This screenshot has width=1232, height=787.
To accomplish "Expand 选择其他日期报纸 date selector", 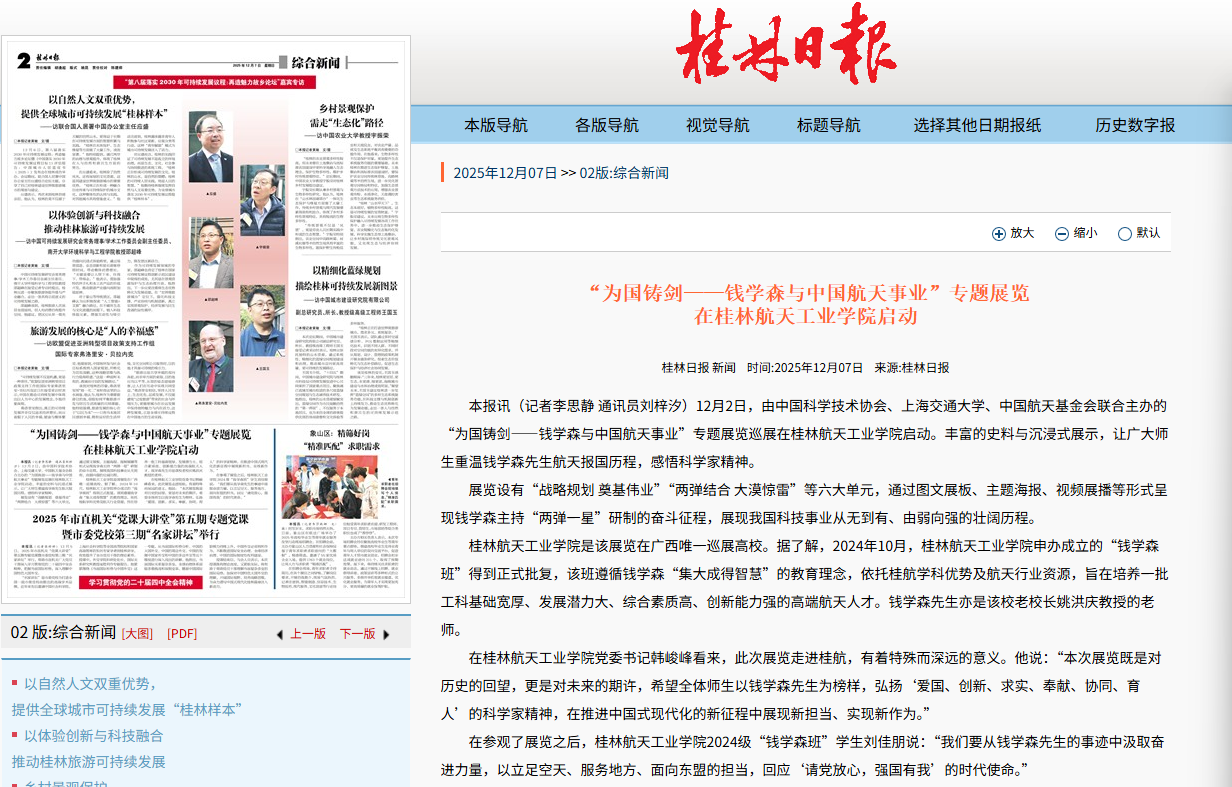I will point(977,125).
